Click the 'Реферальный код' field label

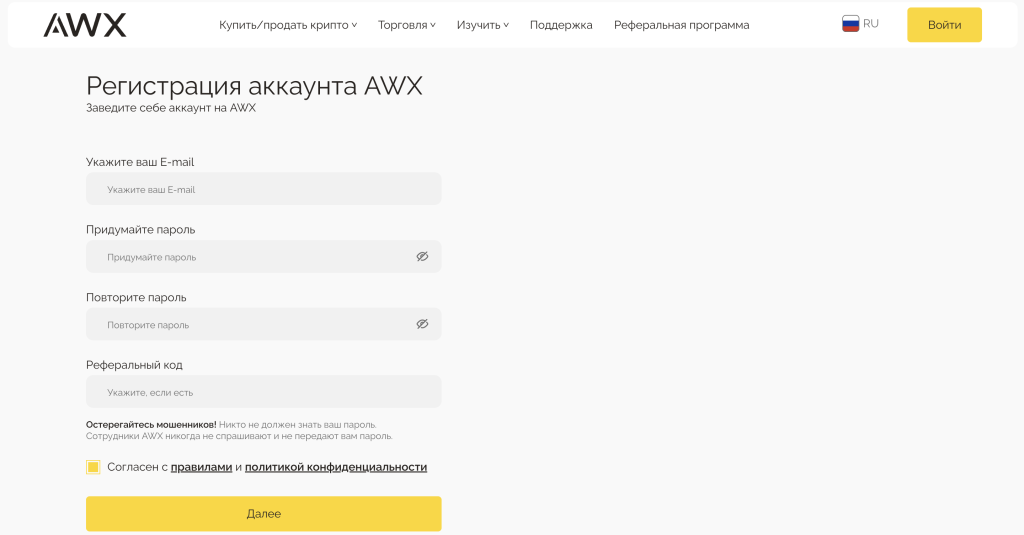tap(135, 365)
